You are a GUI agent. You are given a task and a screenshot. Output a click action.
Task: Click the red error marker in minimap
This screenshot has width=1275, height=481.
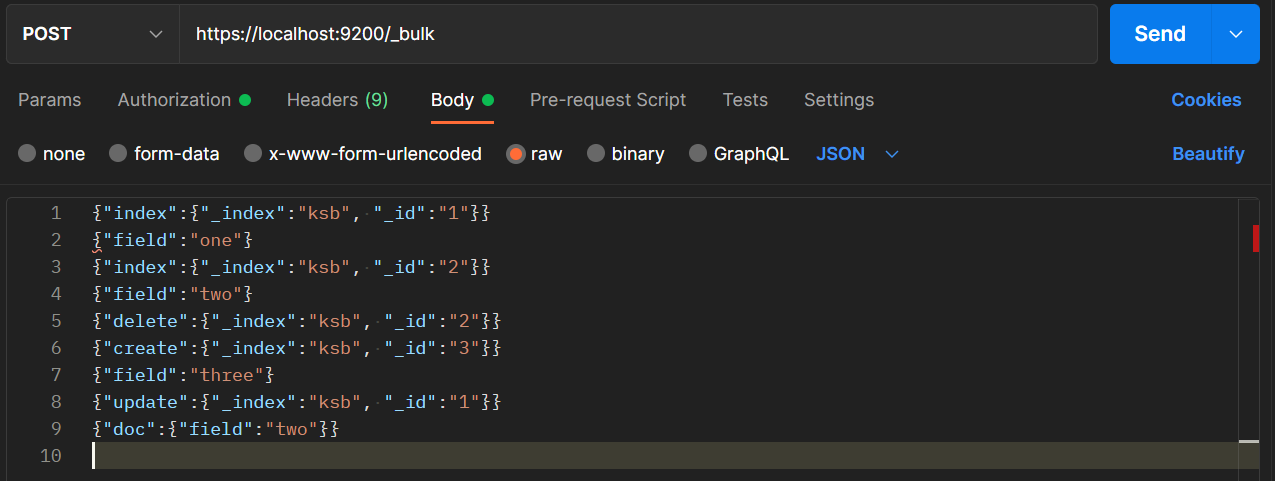[1256, 238]
